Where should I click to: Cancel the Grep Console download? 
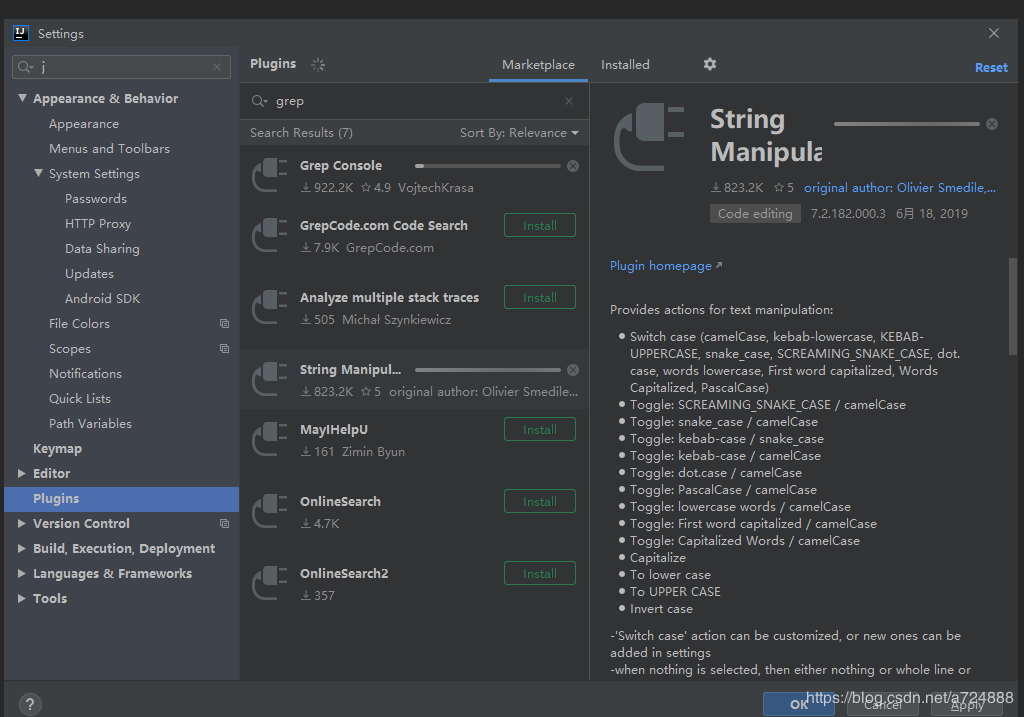[x=573, y=166]
